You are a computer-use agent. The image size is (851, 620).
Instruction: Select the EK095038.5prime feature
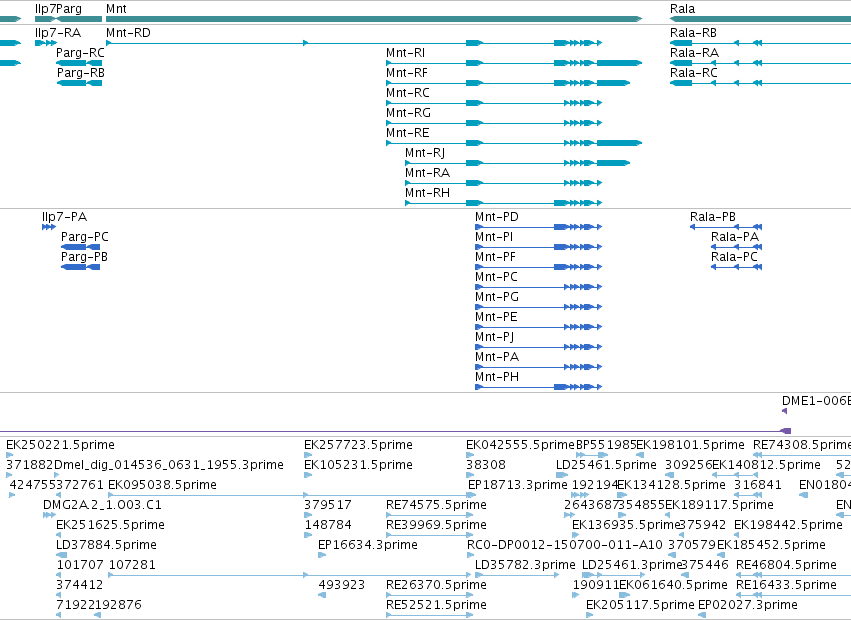point(162,485)
